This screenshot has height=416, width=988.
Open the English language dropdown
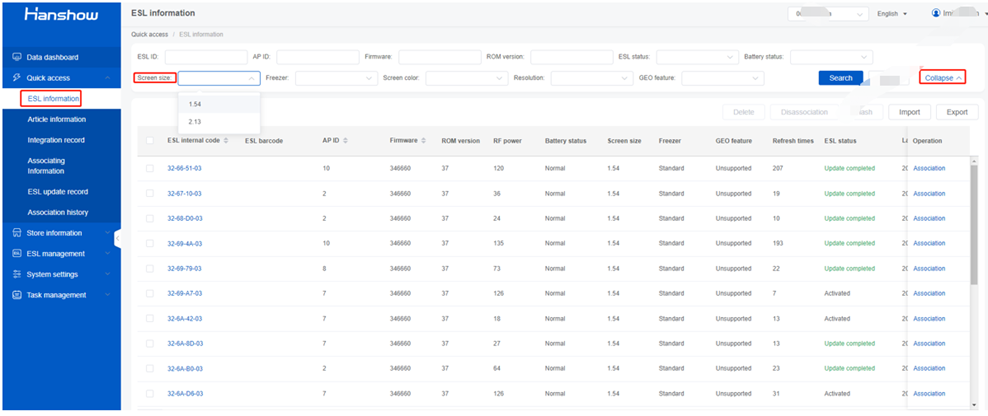point(892,14)
